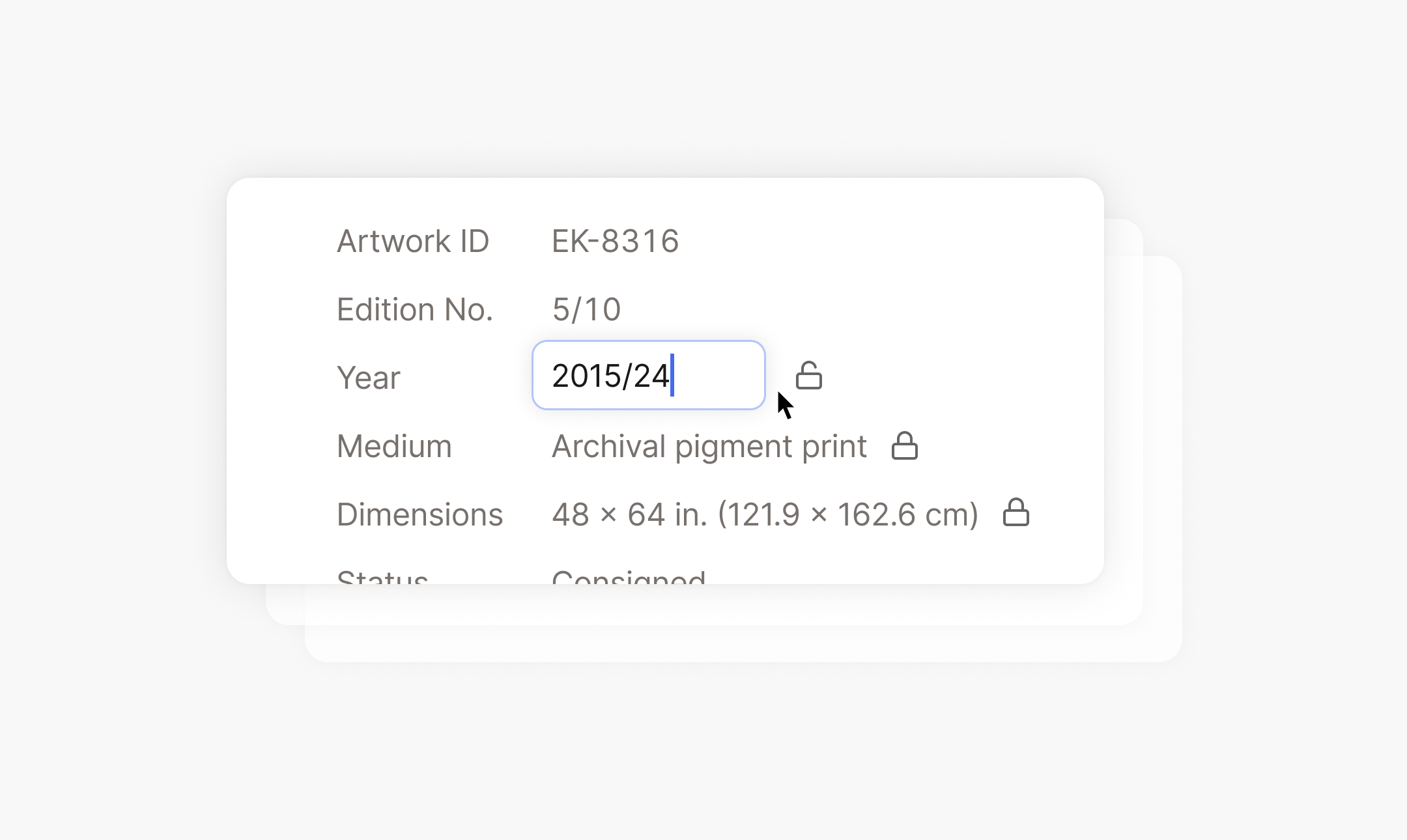Select the cut-off Consigned status value
The width and height of the screenshot is (1407, 840).
[629, 576]
